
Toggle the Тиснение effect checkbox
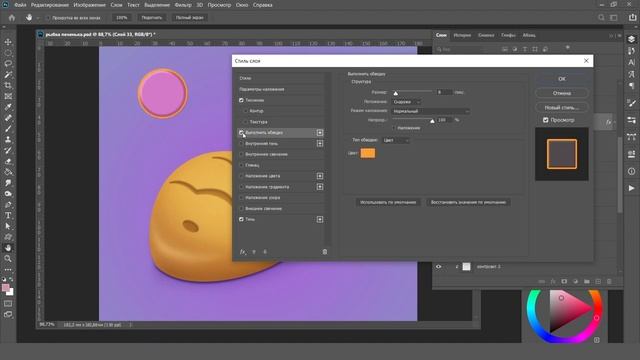click(241, 100)
